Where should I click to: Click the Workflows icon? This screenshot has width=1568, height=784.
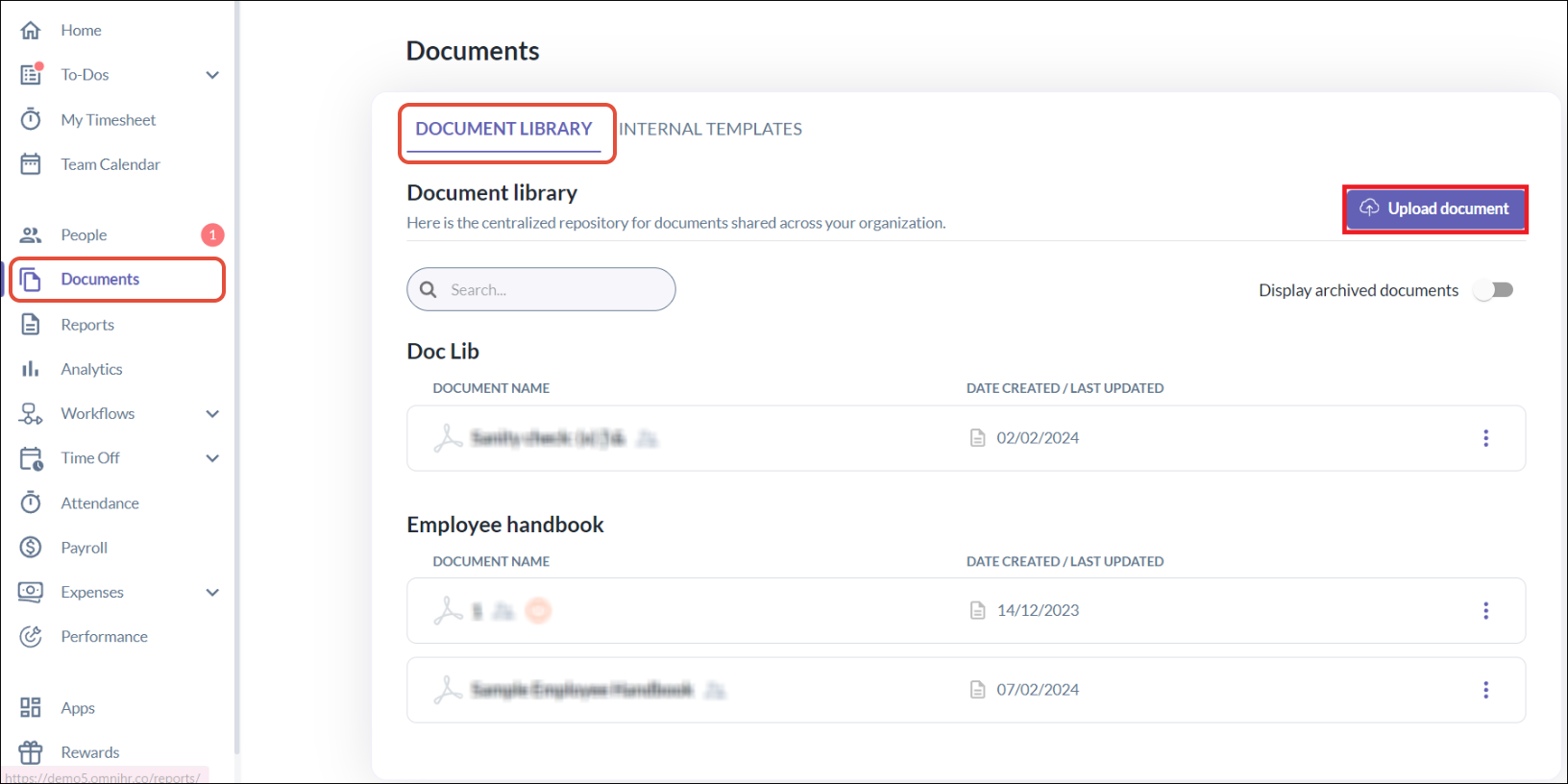click(31, 413)
